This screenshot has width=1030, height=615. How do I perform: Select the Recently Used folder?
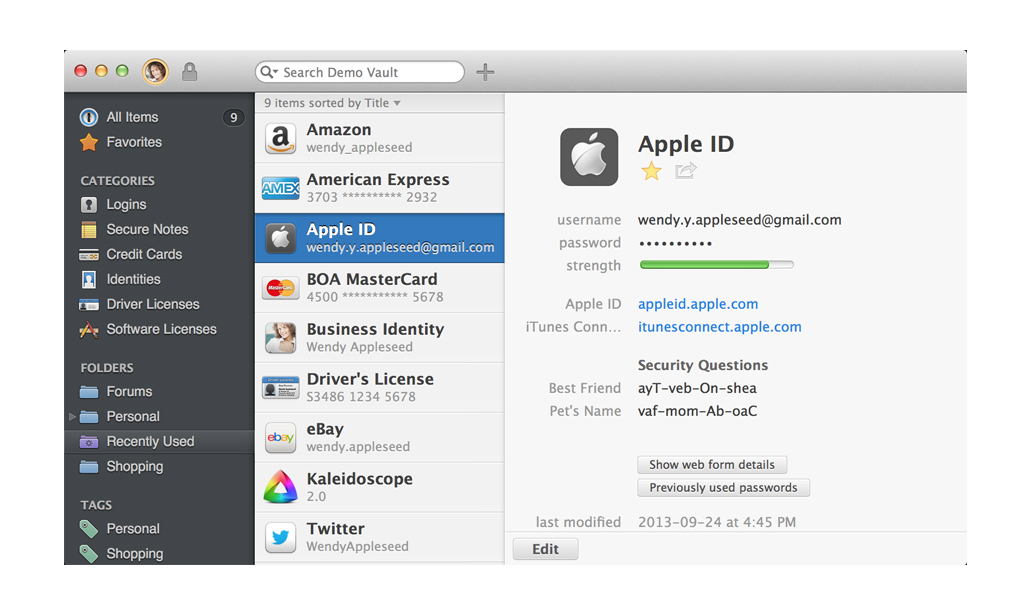click(150, 441)
